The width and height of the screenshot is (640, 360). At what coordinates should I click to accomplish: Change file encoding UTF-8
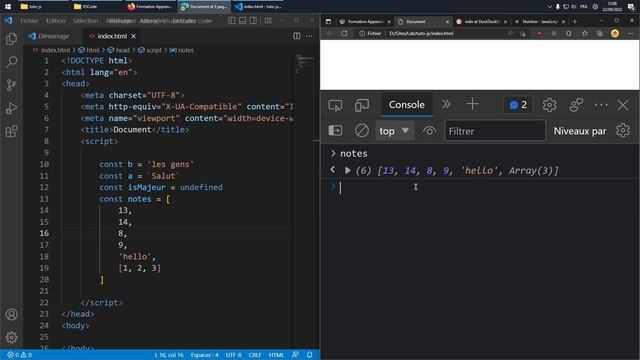pyautogui.click(x=233, y=355)
